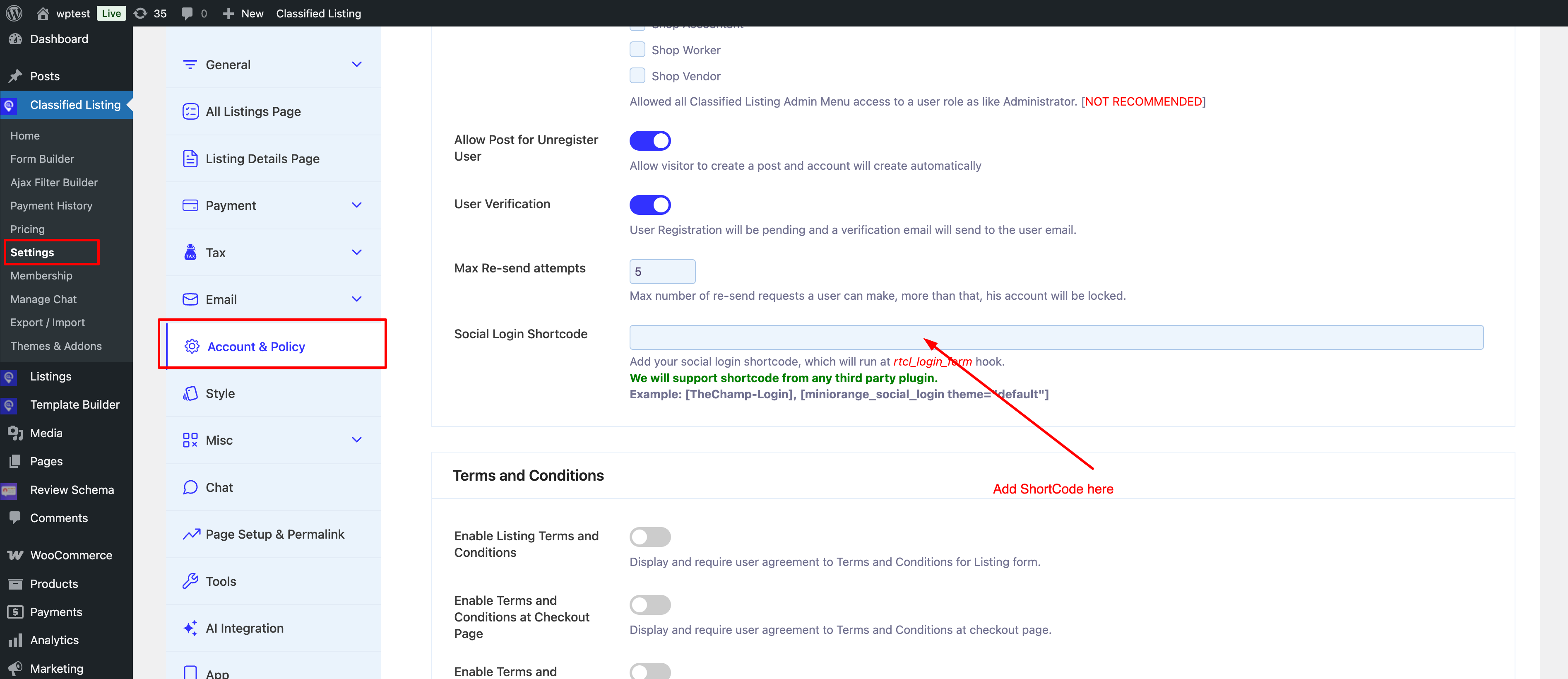Viewport: 1568px width, 679px height.
Task: Open Payment History submenu item
Action: click(x=51, y=206)
